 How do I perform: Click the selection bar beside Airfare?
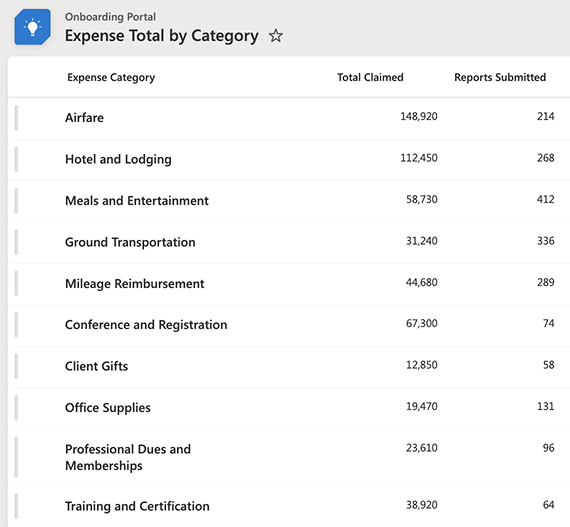point(16,117)
